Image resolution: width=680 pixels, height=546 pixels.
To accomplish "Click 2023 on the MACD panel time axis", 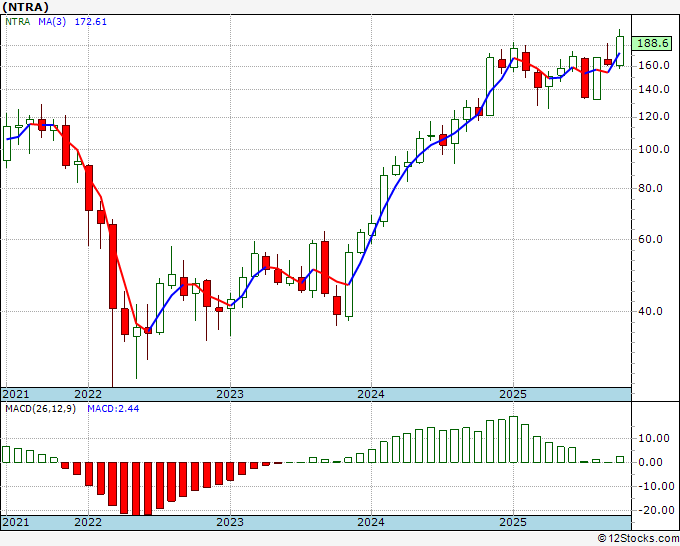I will [230, 522].
